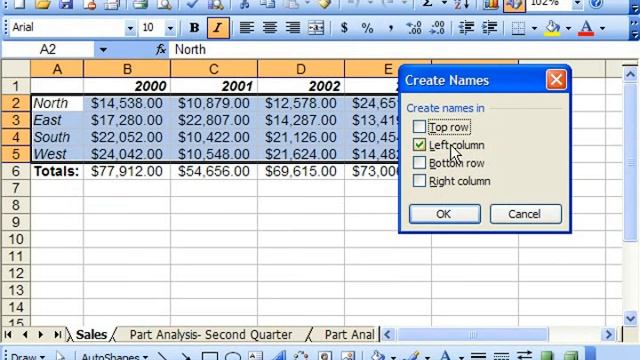Apply red Font Color swatch

[x=586, y=28]
